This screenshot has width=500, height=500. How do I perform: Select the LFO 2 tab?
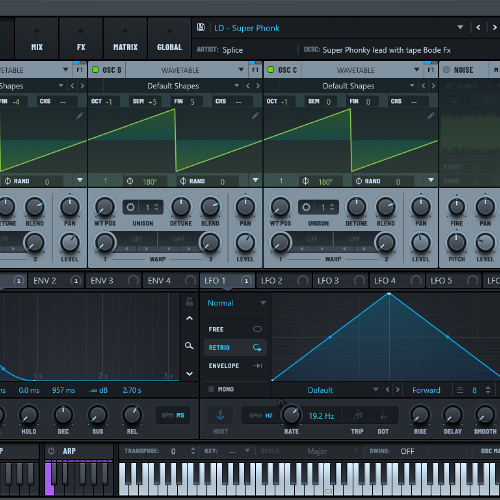284,281
